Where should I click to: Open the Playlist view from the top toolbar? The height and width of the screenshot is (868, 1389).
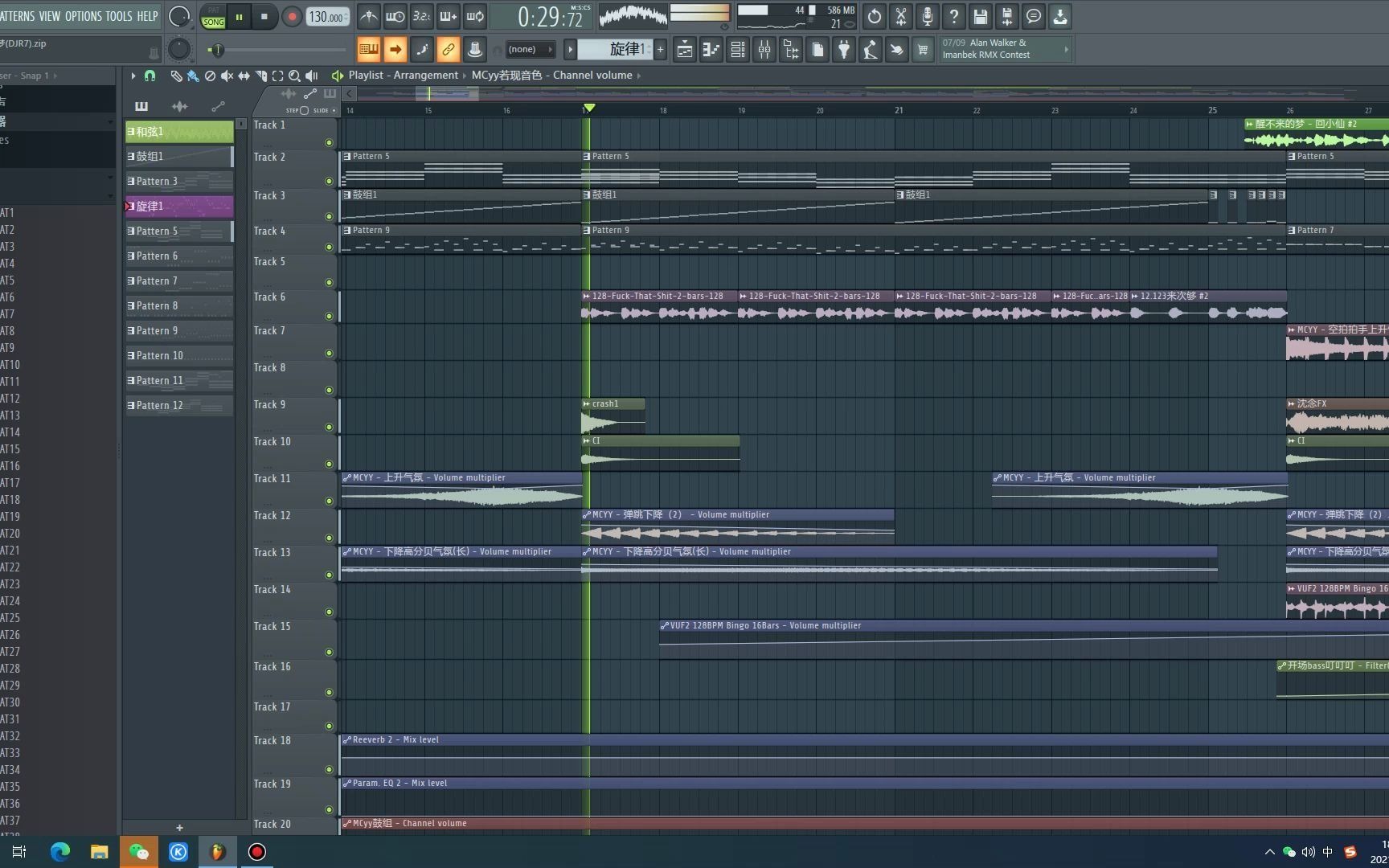(x=684, y=50)
